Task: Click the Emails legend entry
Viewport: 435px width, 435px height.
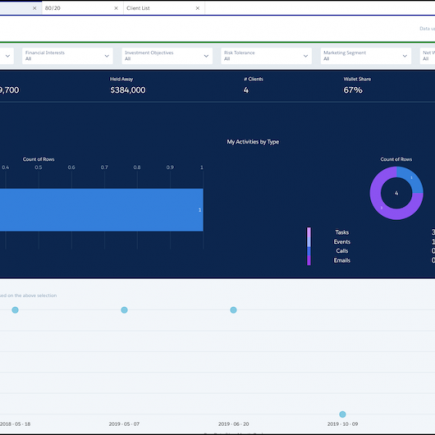Action: (342, 260)
